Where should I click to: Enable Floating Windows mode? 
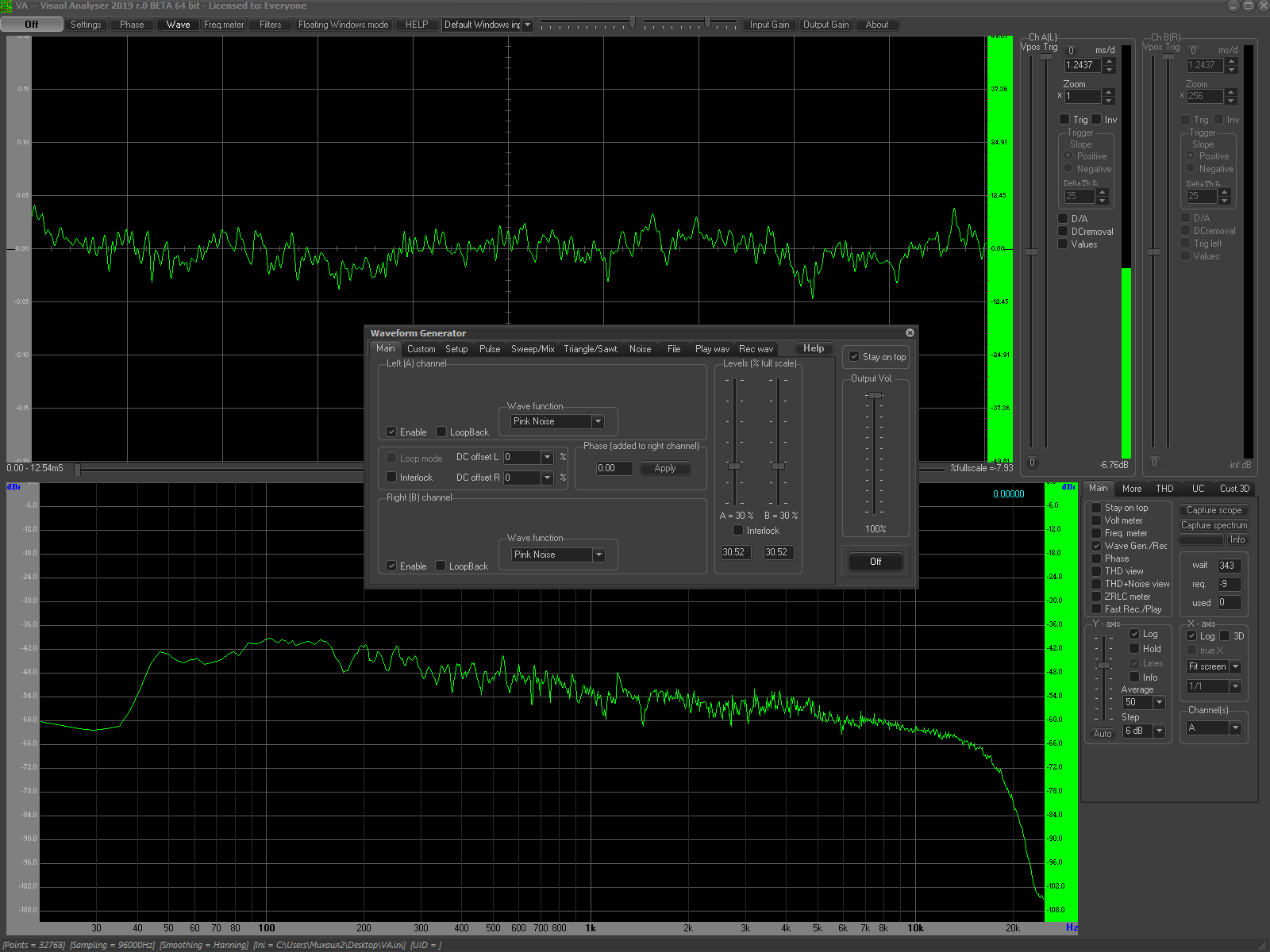pyautogui.click(x=343, y=24)
